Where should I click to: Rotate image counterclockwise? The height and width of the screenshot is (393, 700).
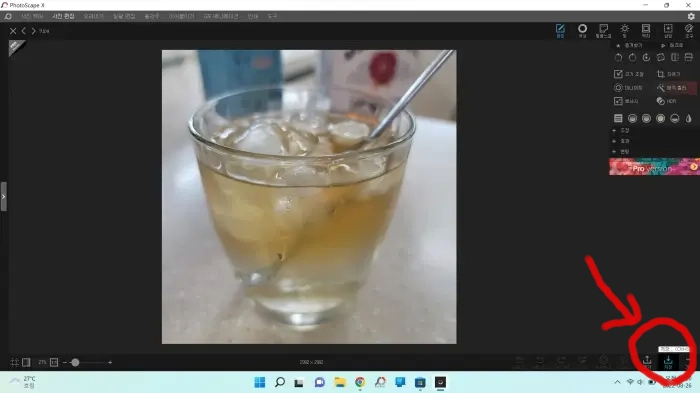pos(618,58)
